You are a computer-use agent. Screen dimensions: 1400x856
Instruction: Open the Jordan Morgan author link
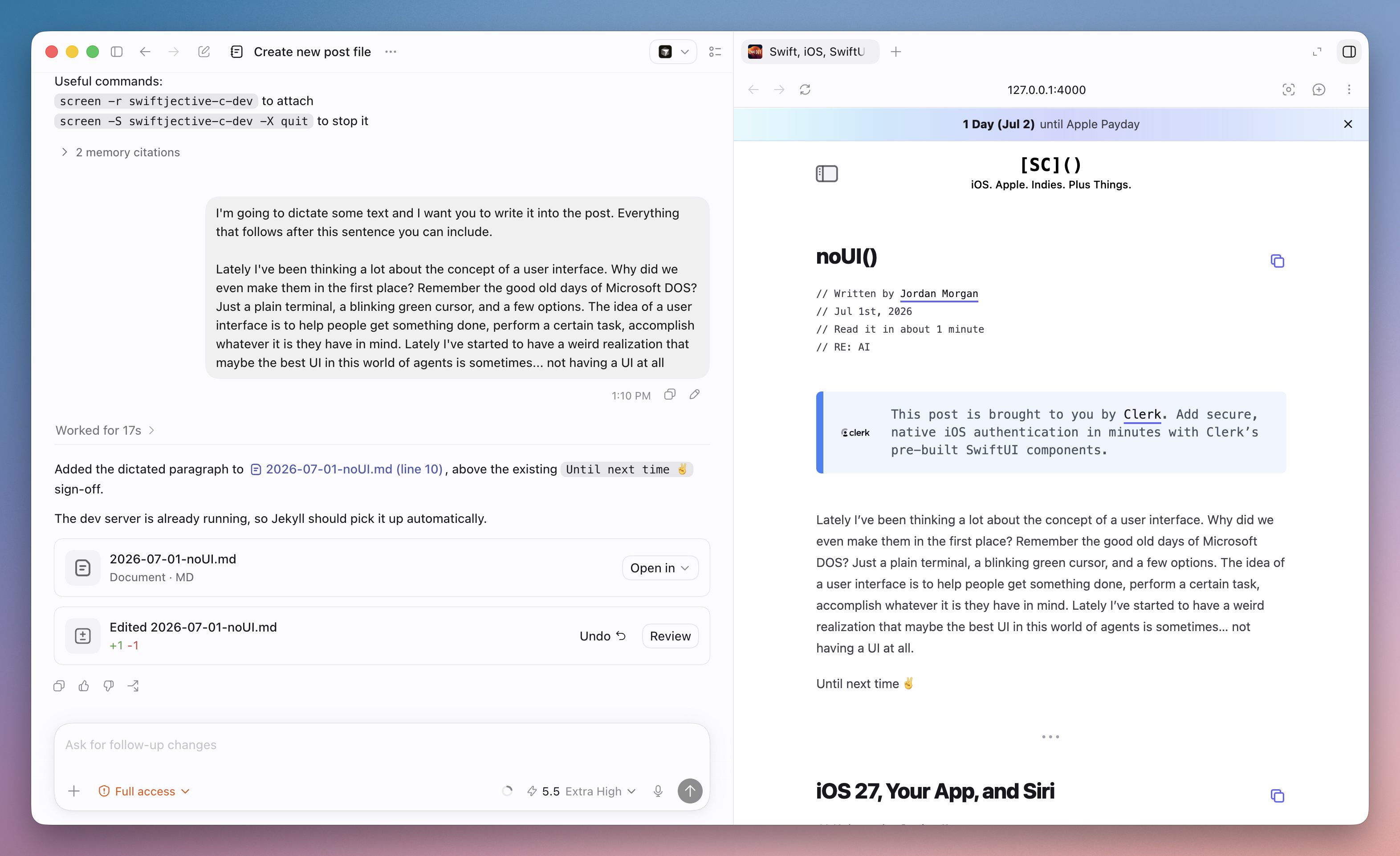click(939, 294)
